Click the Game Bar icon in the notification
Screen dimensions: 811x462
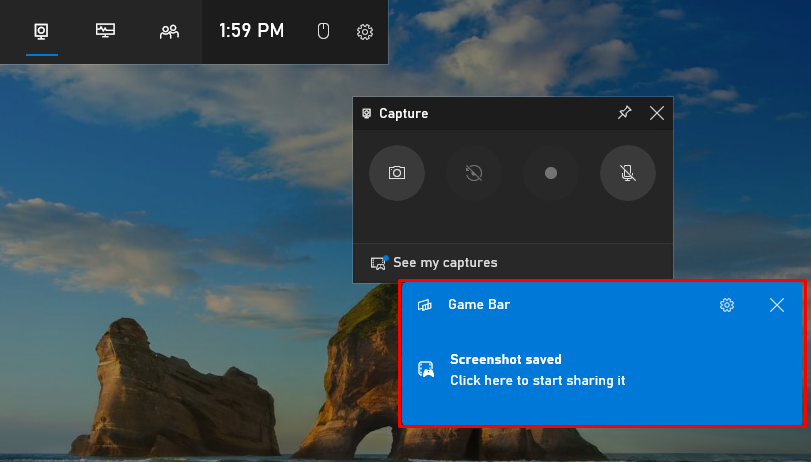425,305
